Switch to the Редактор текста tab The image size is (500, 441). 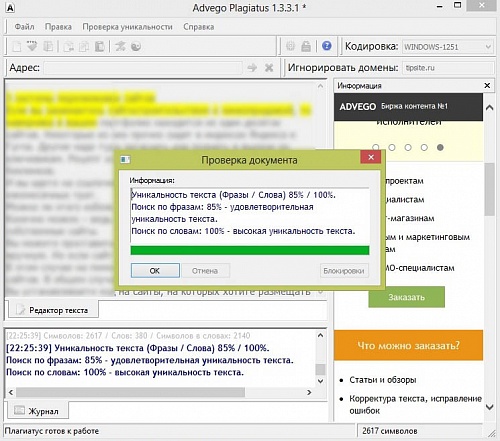pos(53,310)
